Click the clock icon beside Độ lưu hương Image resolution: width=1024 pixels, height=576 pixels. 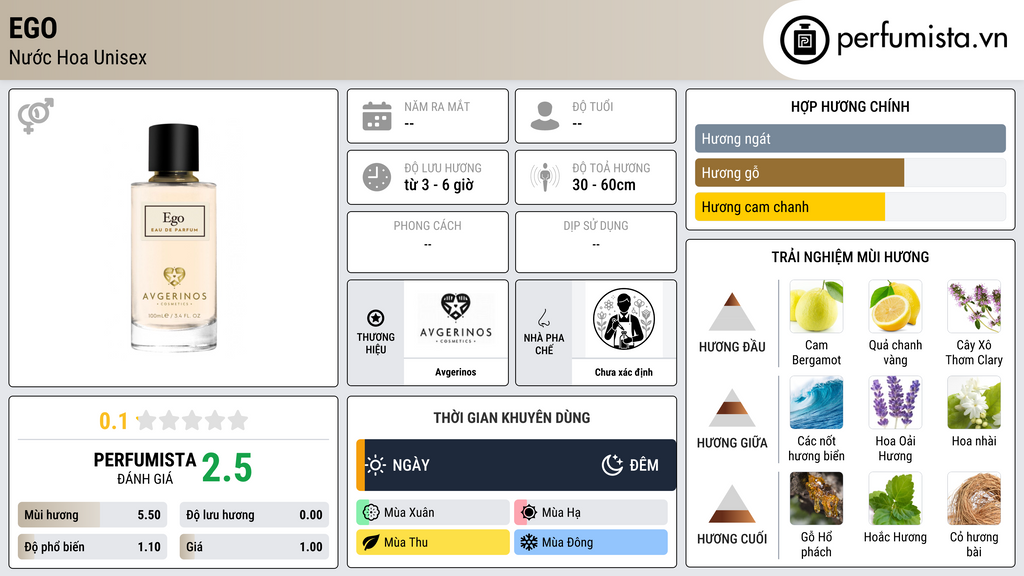tap(377, 177)
